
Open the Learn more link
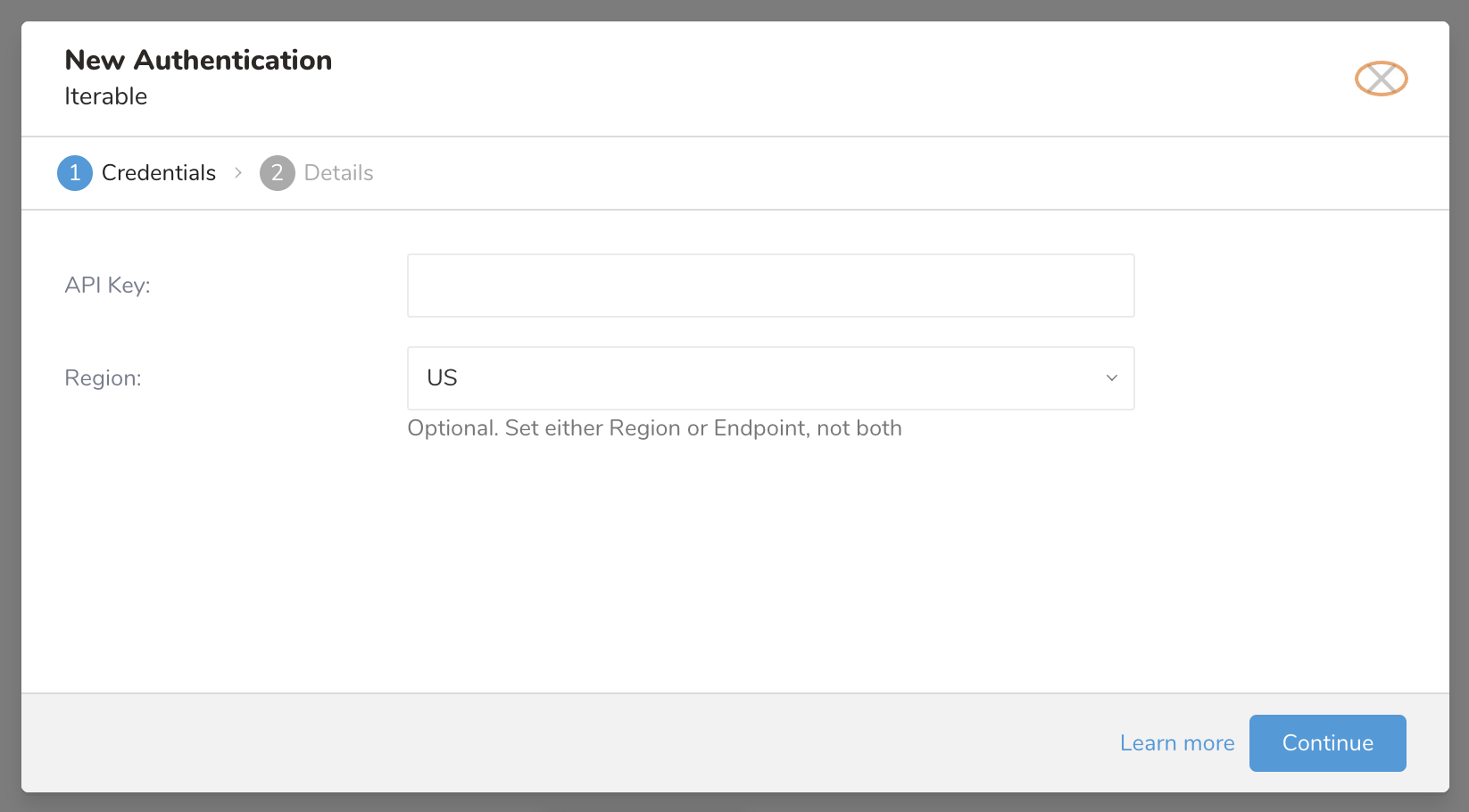click(x=1176, y=743)
